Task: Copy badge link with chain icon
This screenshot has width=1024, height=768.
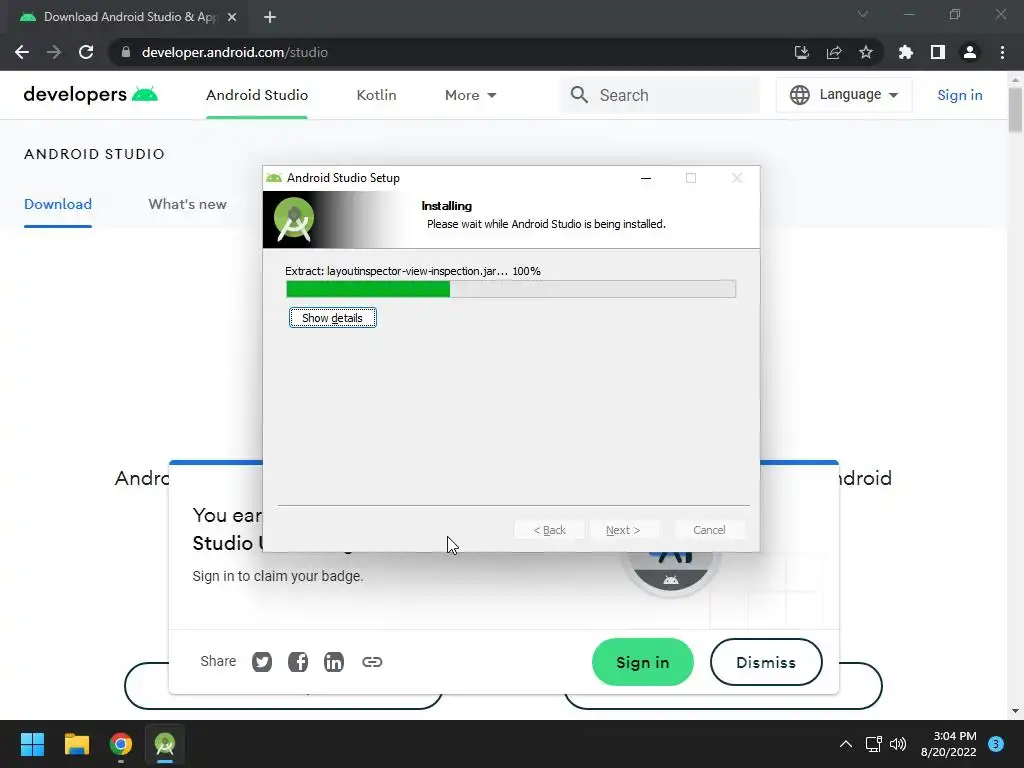Action: pyautogui.click(x=372, y=662)
